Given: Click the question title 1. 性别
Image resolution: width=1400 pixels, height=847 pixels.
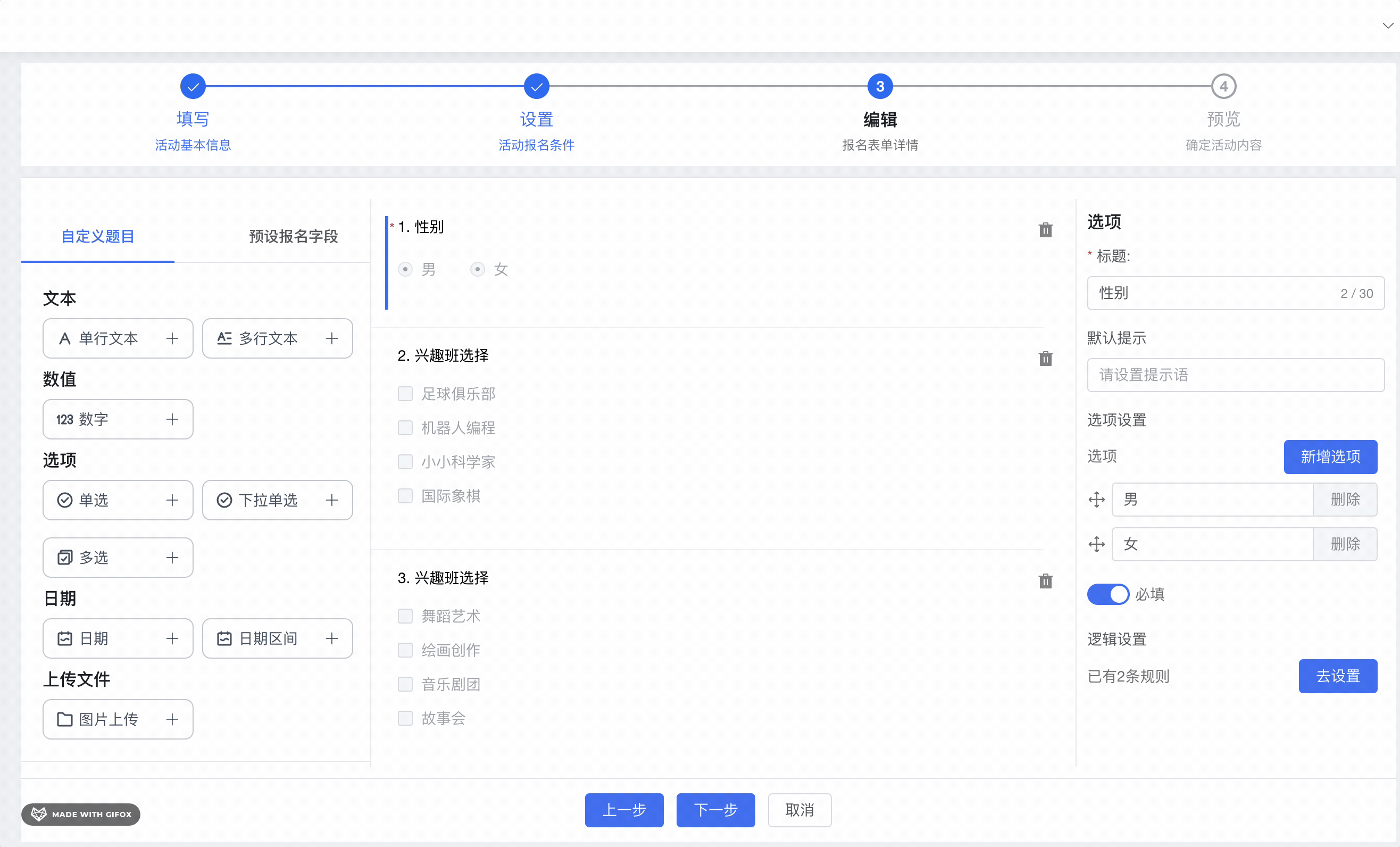Looking at the screenshot, I should [x=420, y=227].
